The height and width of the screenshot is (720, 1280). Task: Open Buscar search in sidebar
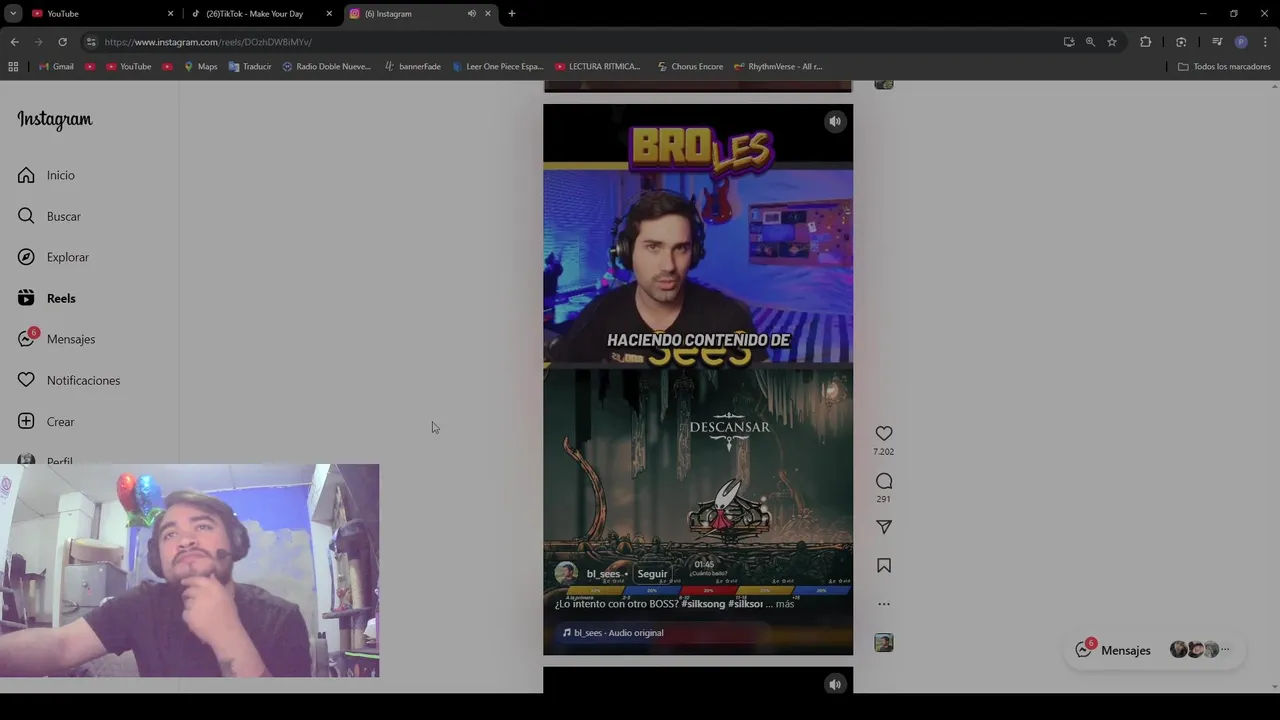click(49, 216)
